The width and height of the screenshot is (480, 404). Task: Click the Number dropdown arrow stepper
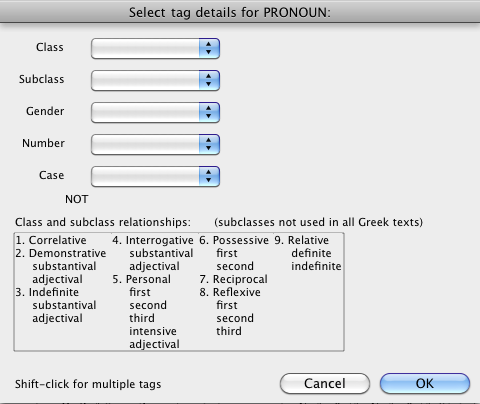[x=209, y=145]
